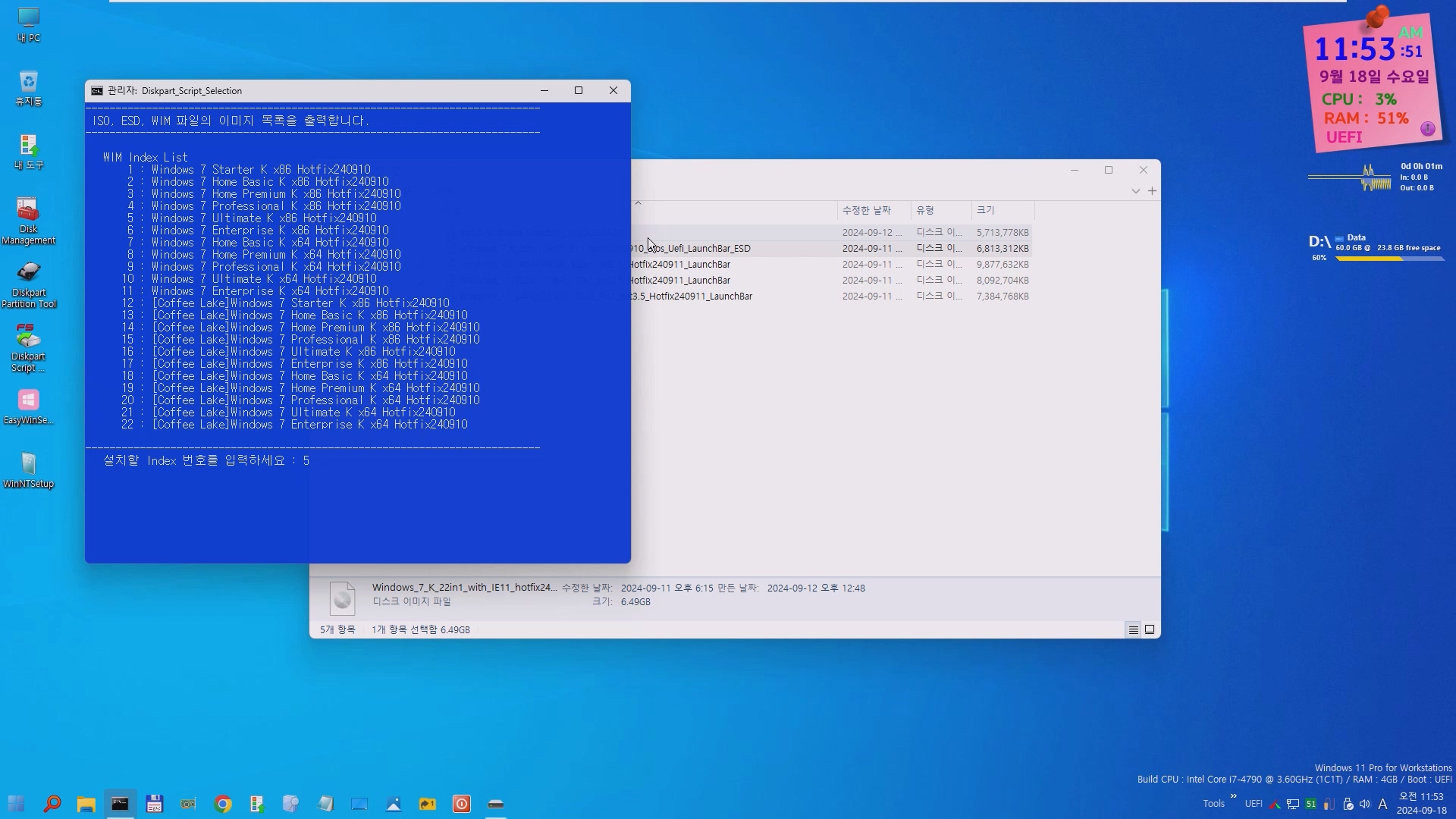The image size is (1456, 819).
Task: Sort by 크기 column header
Action: pos(985,210)
